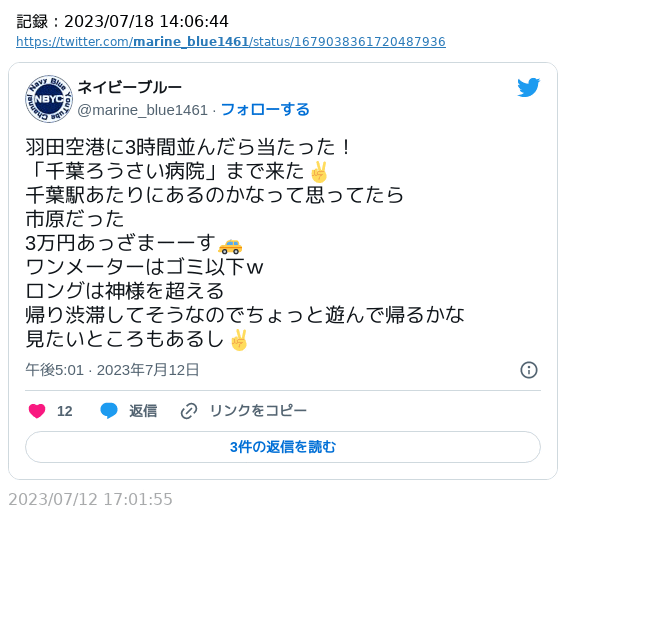Open 3件の返信を読む replies button

coord(283,447)
